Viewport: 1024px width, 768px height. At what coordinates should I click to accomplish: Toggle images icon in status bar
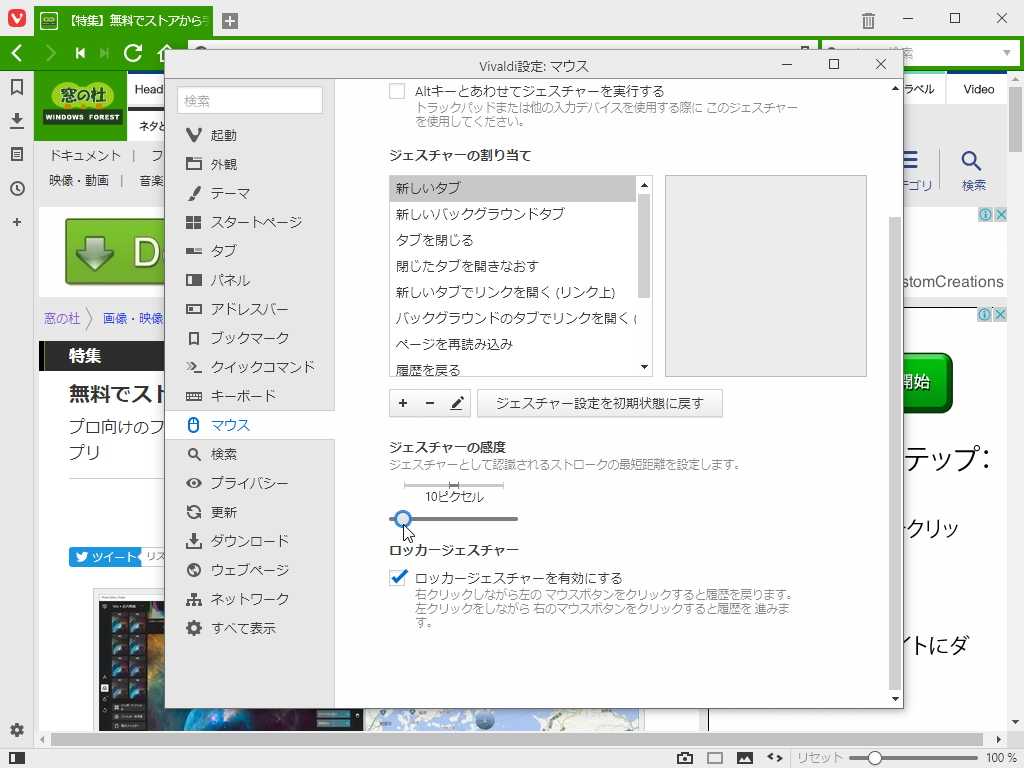[x=745, y=758]
